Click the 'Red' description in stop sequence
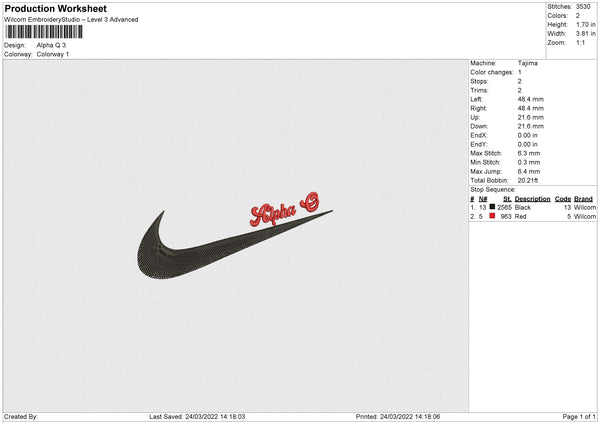 520,217
